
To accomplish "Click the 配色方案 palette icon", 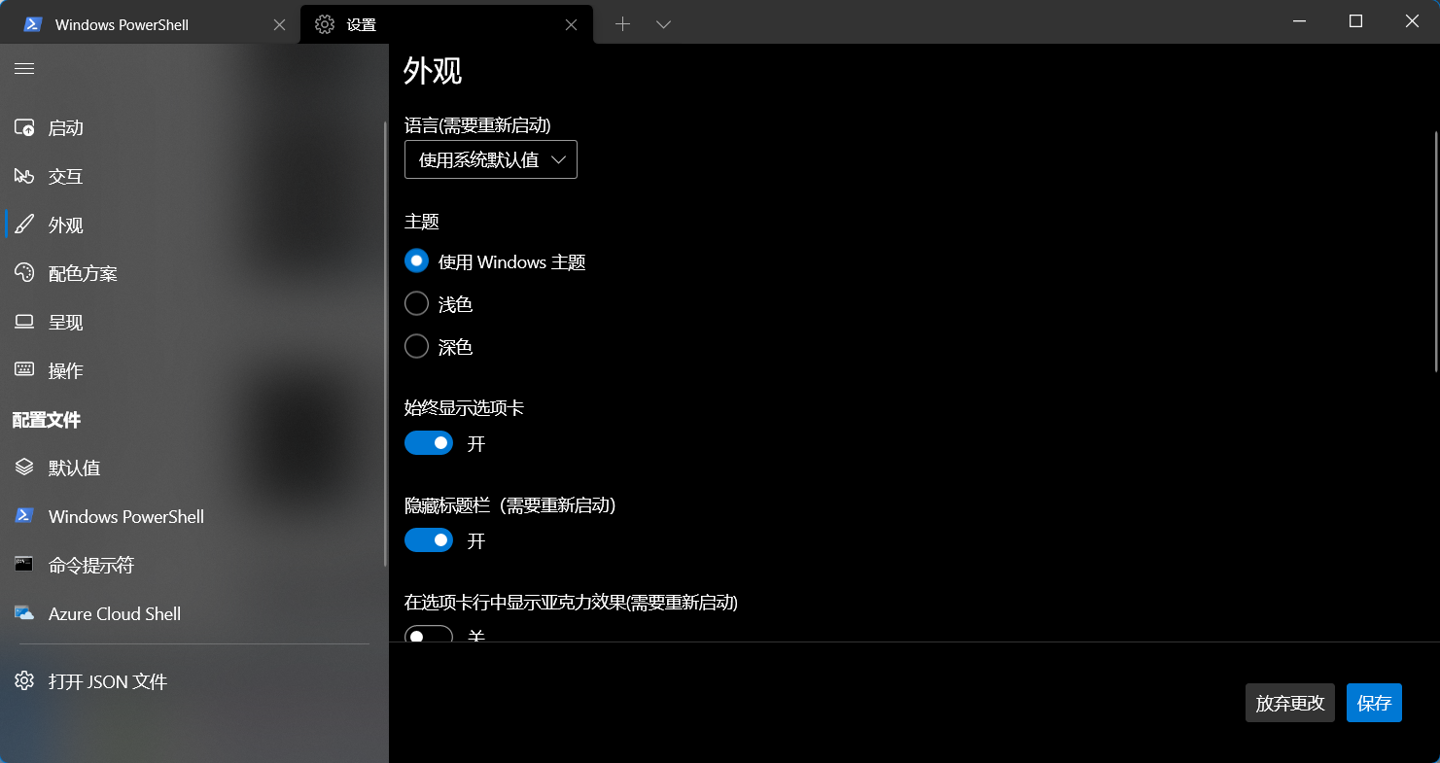I will [24, 273].
